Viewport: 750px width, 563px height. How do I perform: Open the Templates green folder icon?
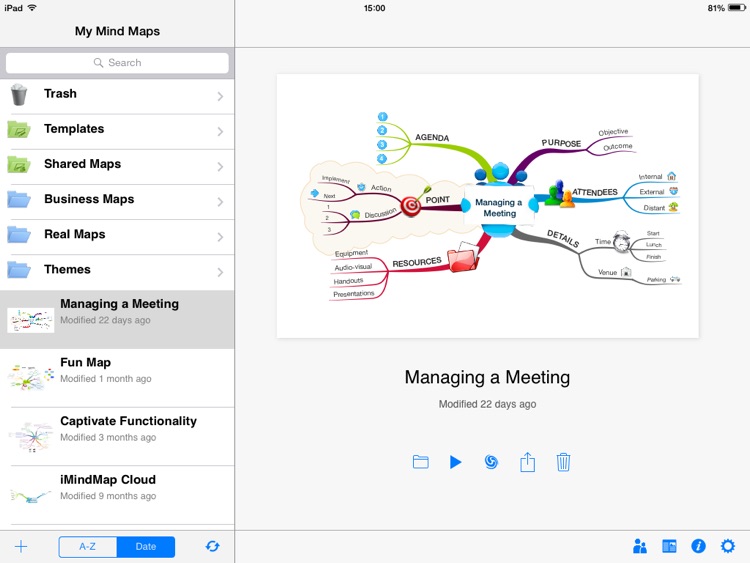pyautogui.click(x=19, y=129)
